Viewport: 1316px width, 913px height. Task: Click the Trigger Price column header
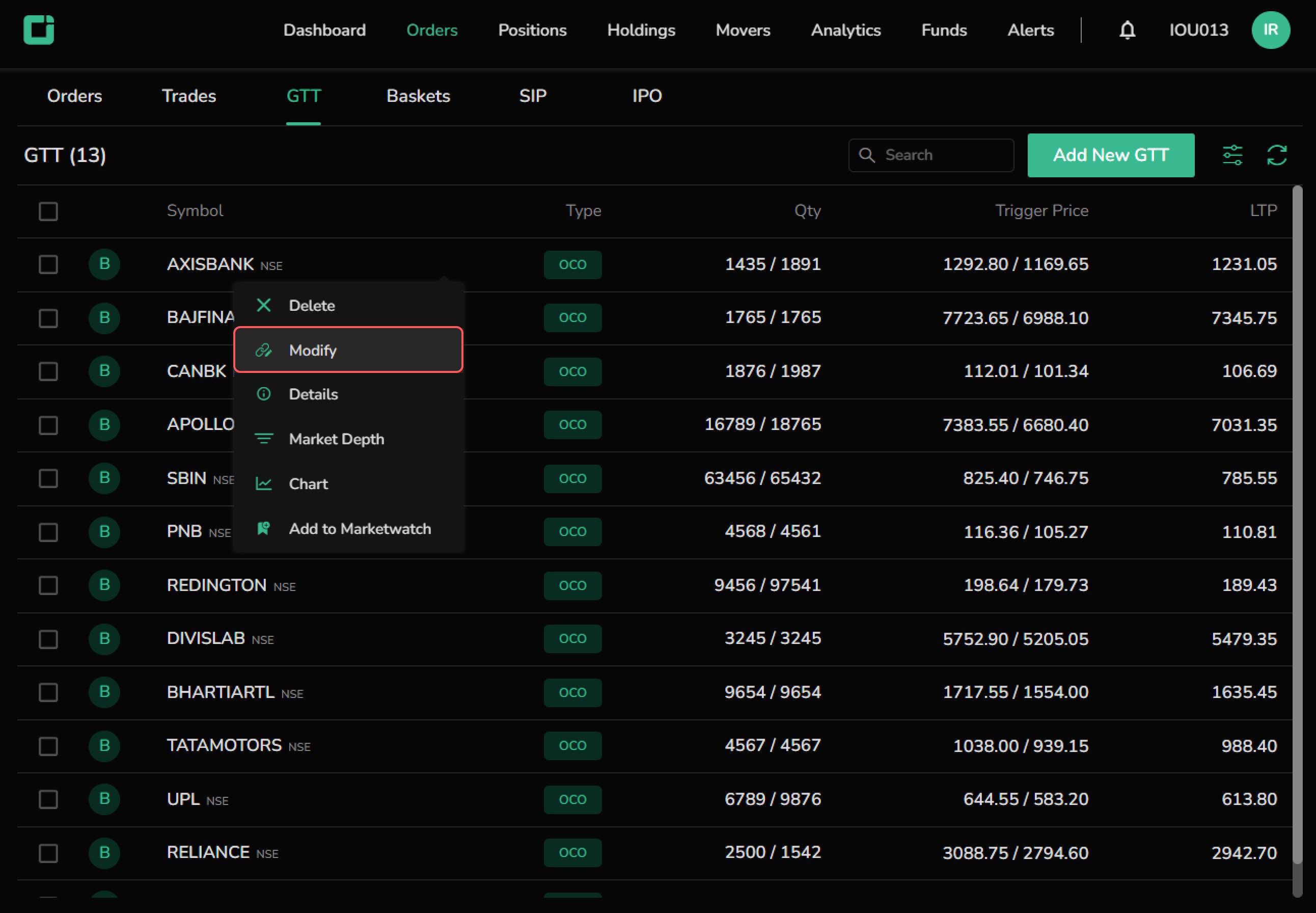tap(1041, 210)
